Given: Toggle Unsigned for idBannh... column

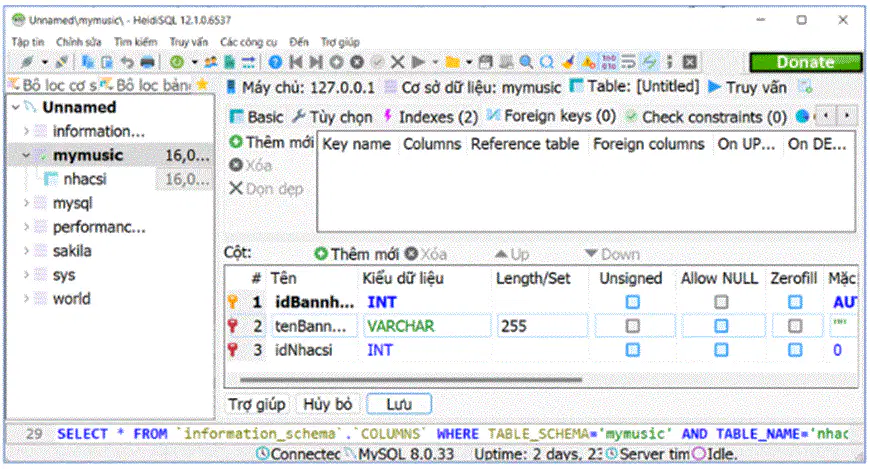Looking at the screenshot, I should click(x=633, y=302).
